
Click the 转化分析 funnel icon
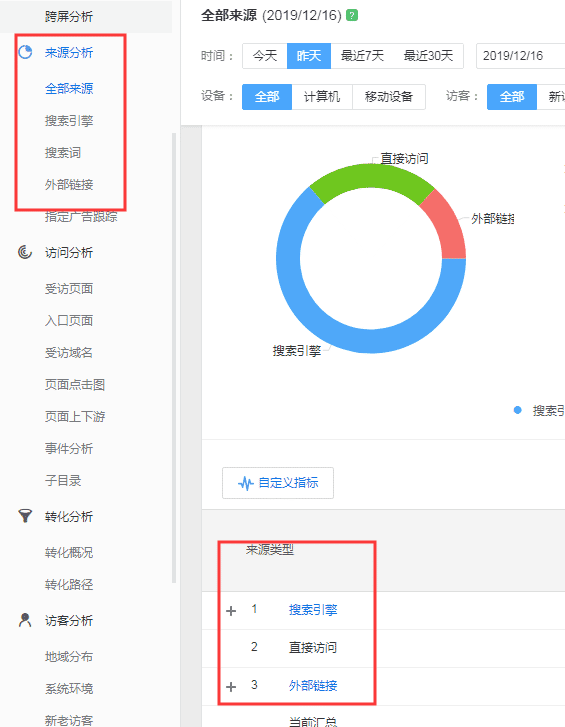[x=25, y=516]
